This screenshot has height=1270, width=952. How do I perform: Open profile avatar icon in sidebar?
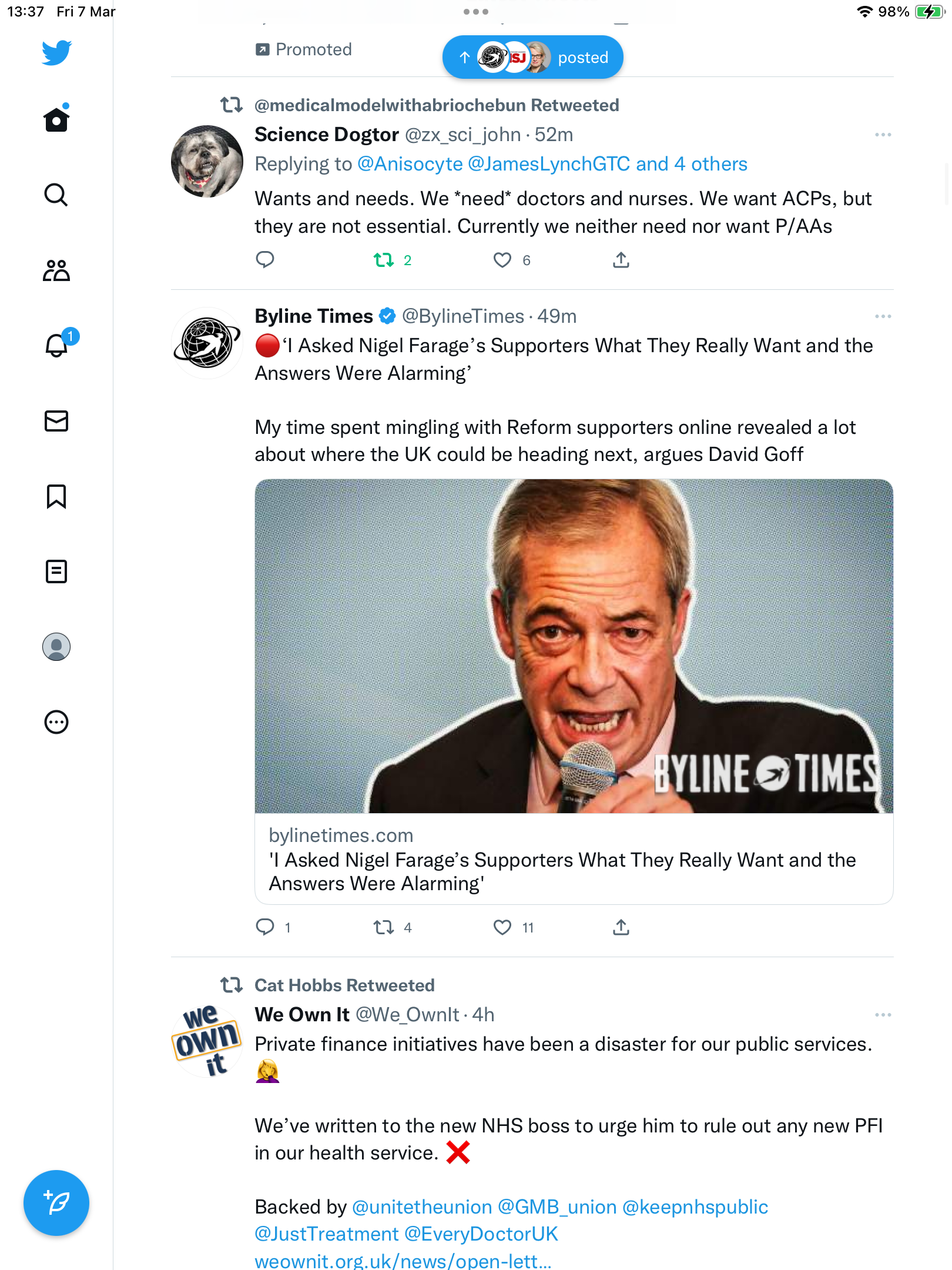click(x=56, y=647)
